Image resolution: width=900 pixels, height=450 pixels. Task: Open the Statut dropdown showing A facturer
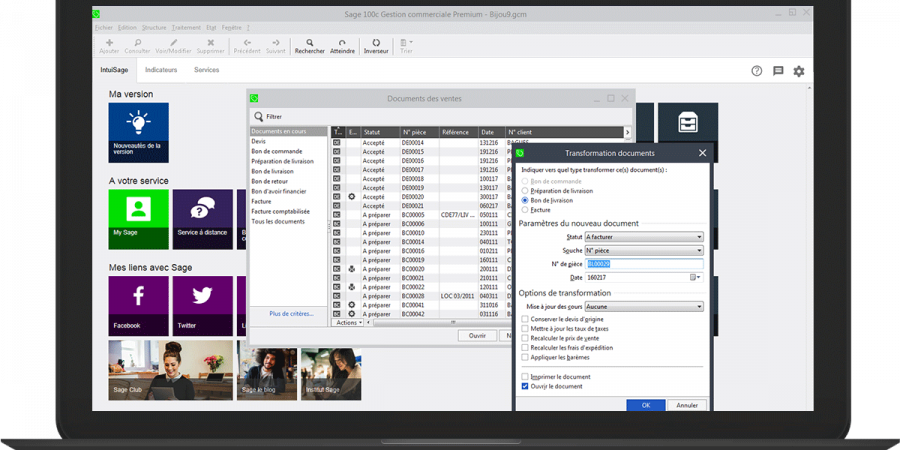pos(644,236)
